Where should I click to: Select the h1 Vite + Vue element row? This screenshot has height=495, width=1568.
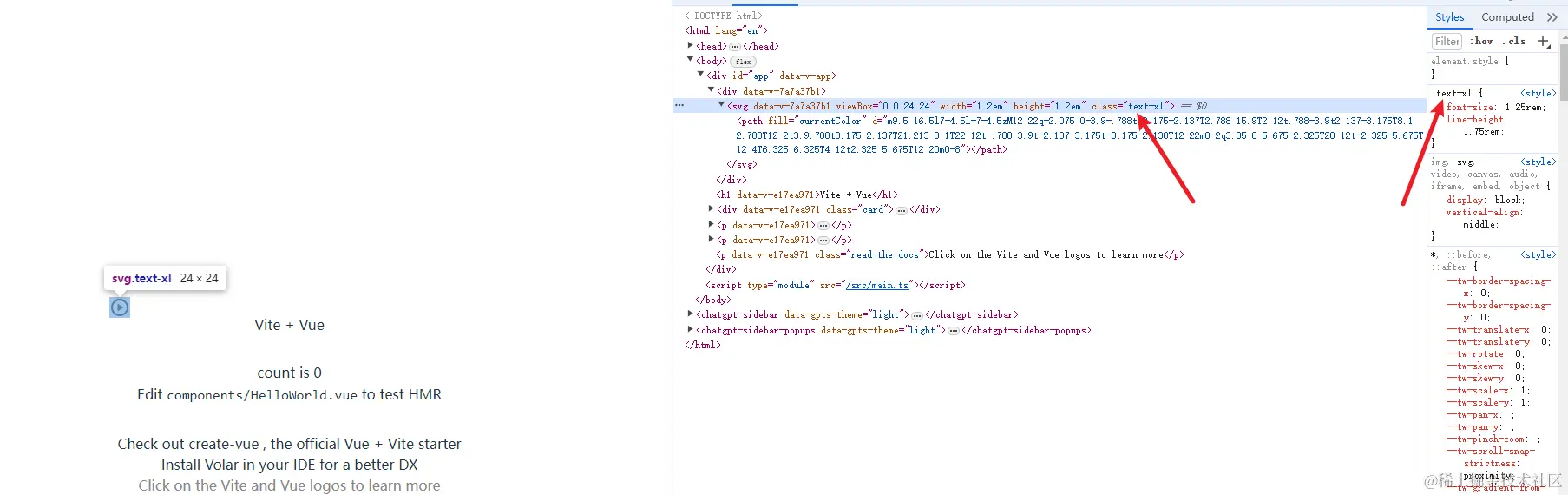[x=807, y=195]
